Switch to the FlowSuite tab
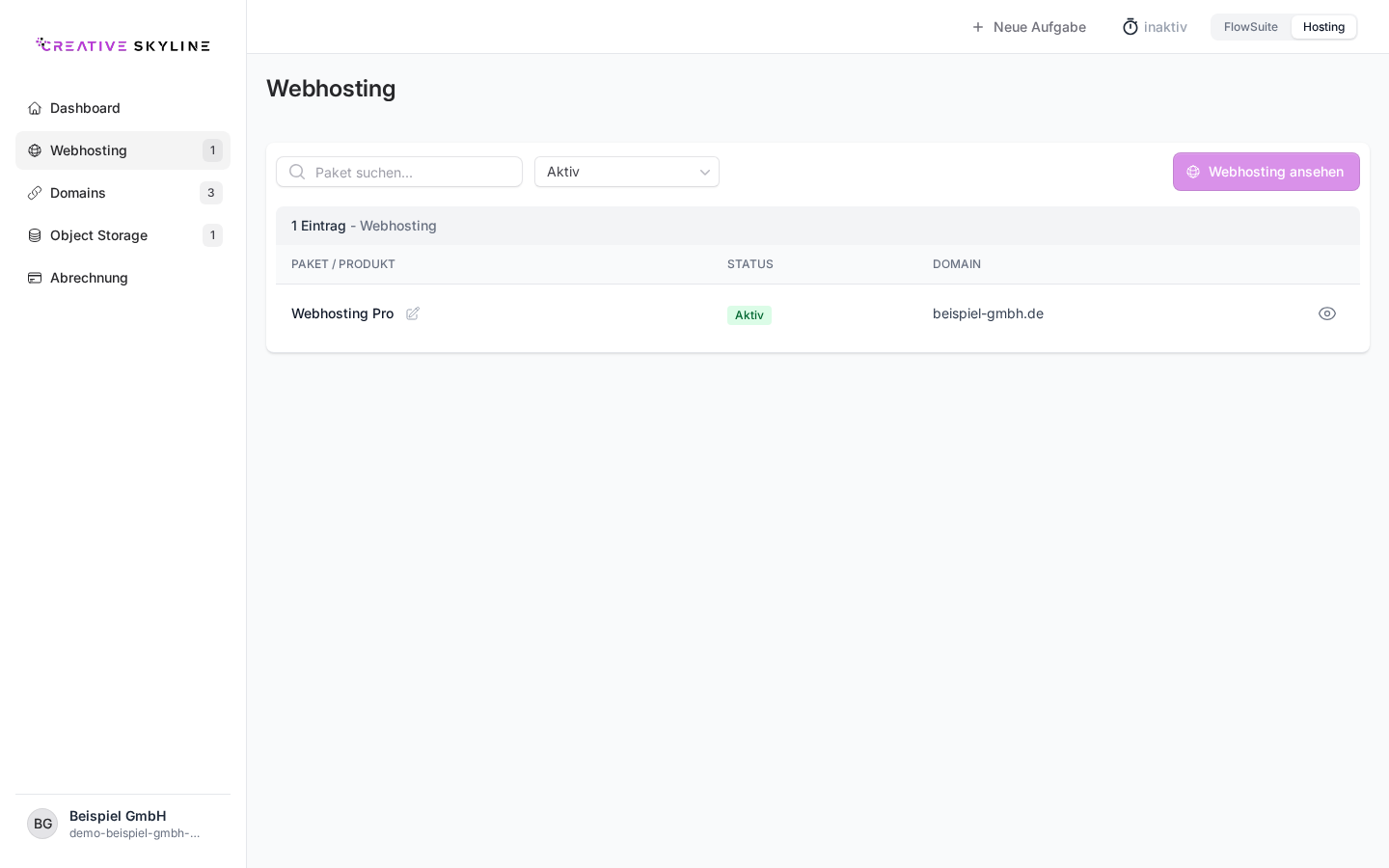This screenshot has height=868, width=1389. click(x=1251, y=27)
